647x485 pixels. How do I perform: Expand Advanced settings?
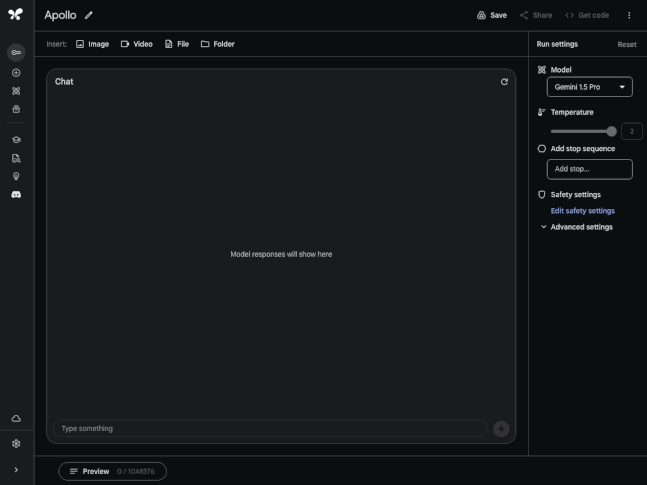pos(576,227)
